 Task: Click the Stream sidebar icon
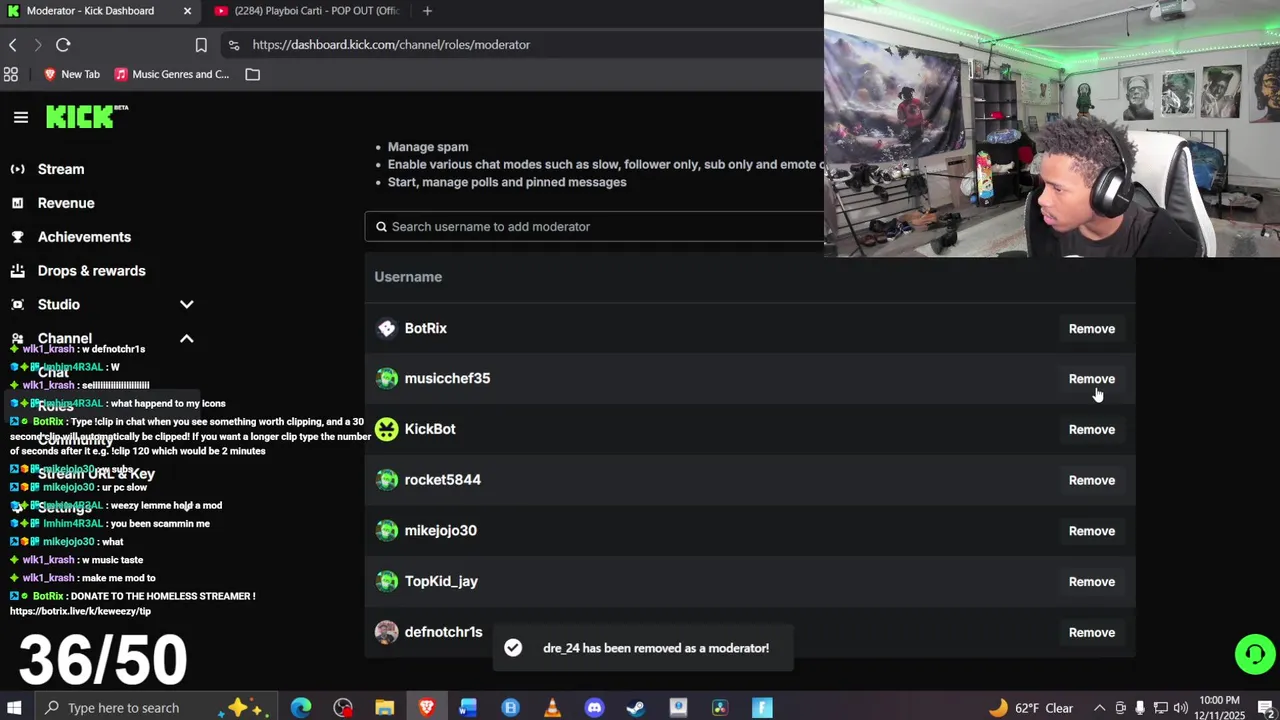[x=17, y=169]
